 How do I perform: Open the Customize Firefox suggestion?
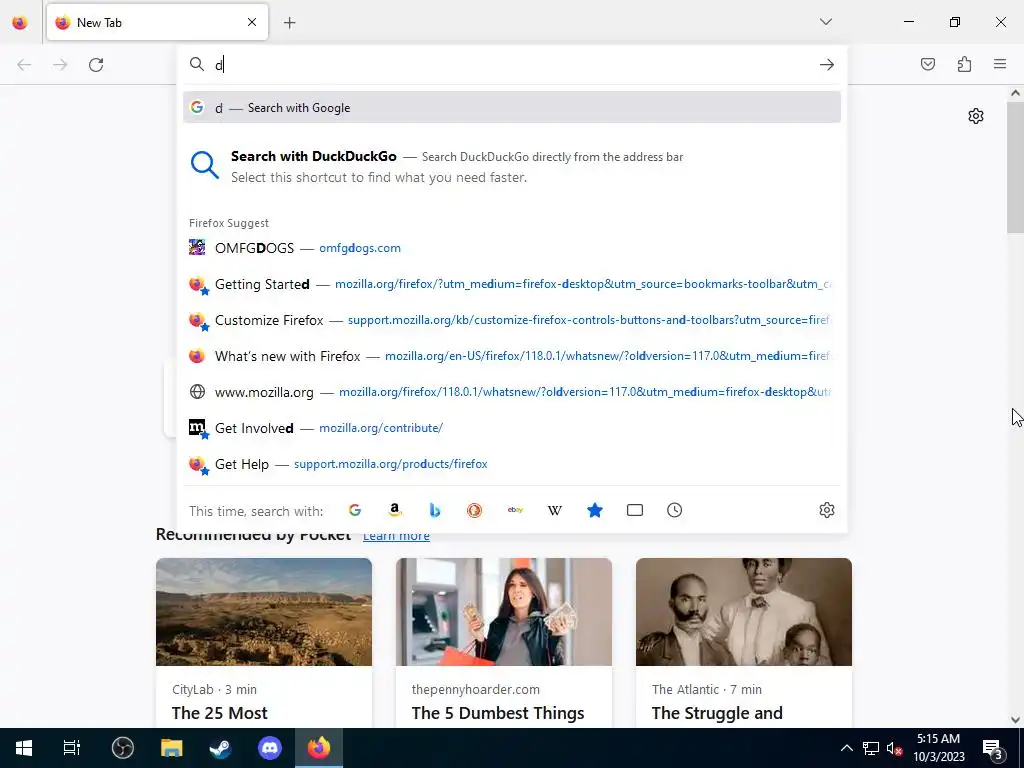[512, 320]
